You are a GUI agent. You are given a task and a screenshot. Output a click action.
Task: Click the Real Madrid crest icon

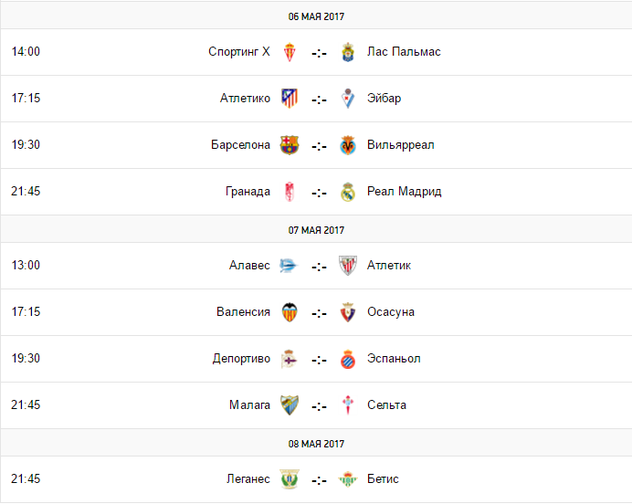coord(348,192)
